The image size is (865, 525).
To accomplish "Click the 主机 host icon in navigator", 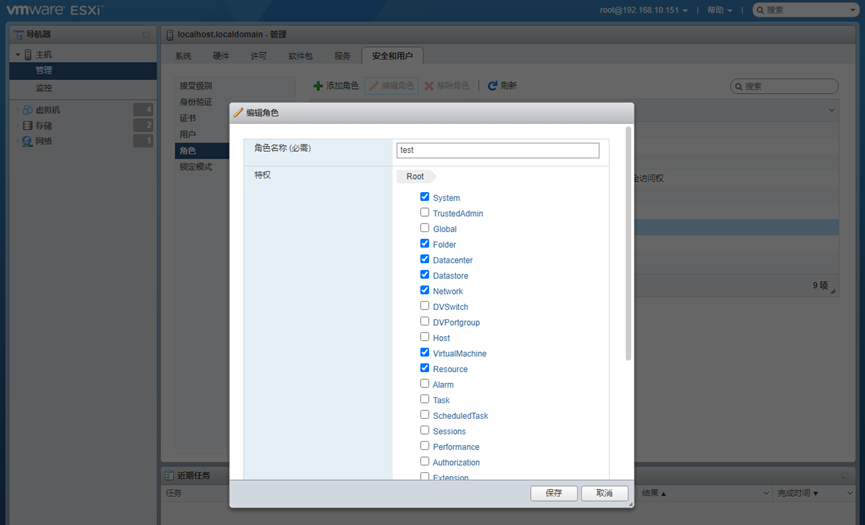I will 28,55.
